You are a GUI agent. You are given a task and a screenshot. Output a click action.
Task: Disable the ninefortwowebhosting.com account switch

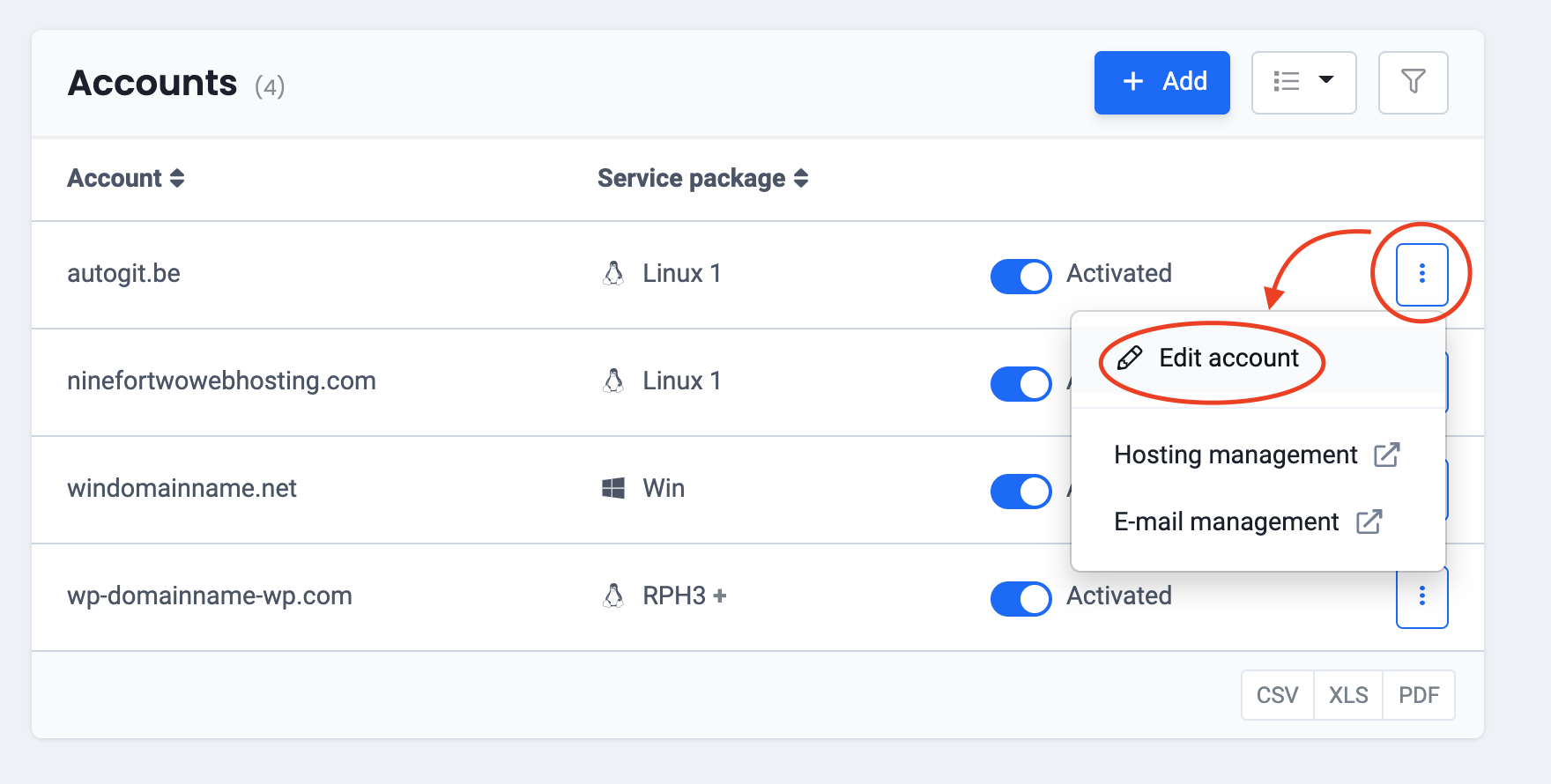tap(1020, 383)
